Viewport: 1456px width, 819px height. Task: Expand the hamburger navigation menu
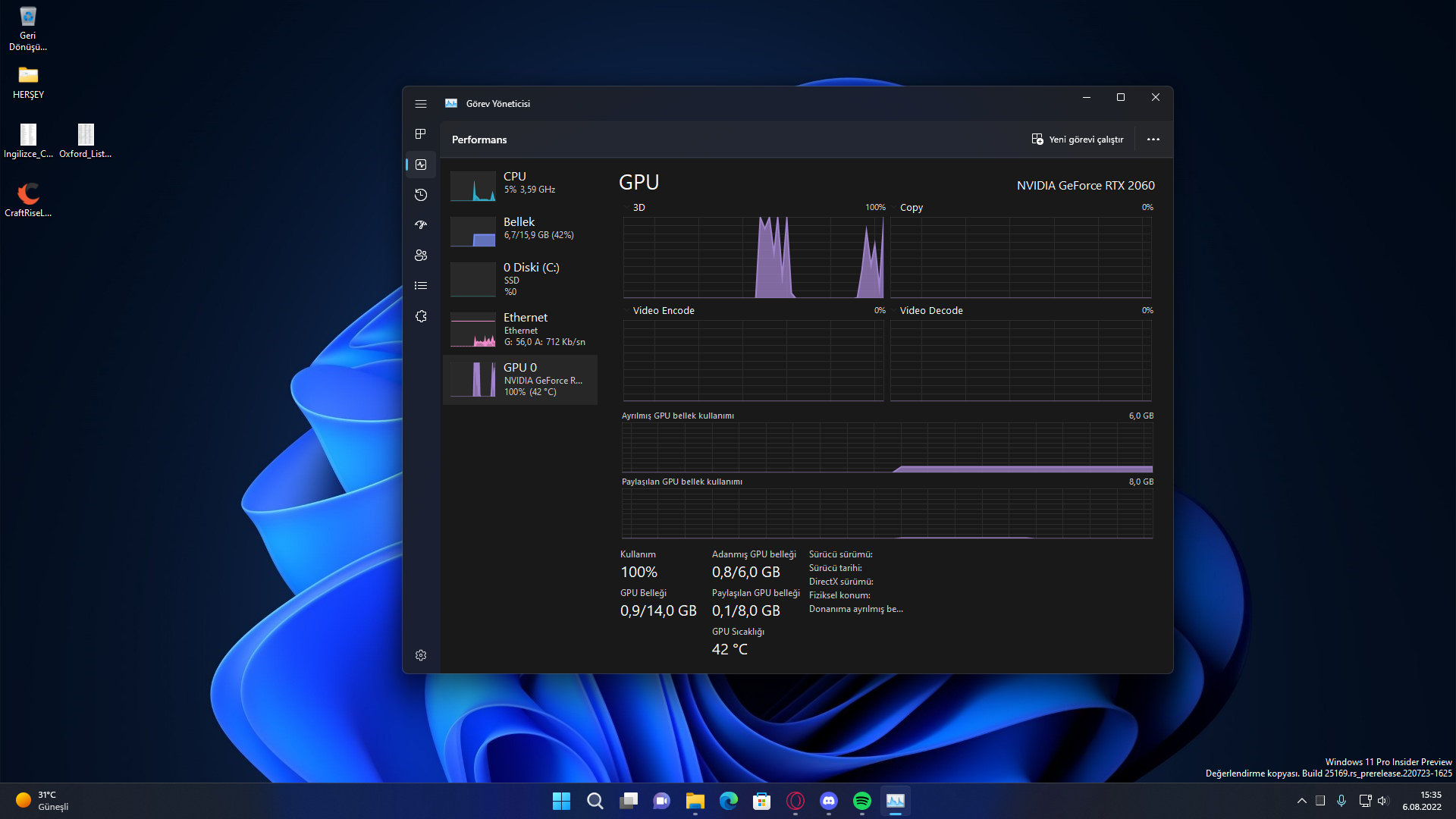(x=421, y=104)
